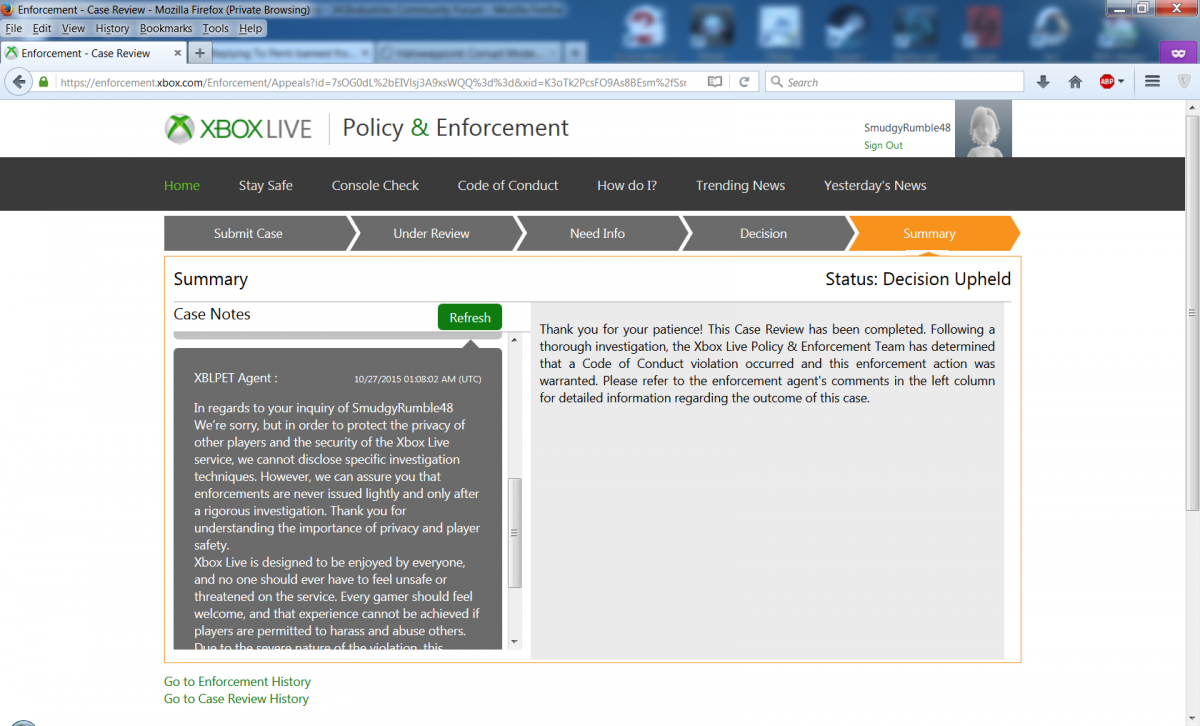Click the Summary section heading
1200x726 pixels.
(x=211, y=279)
